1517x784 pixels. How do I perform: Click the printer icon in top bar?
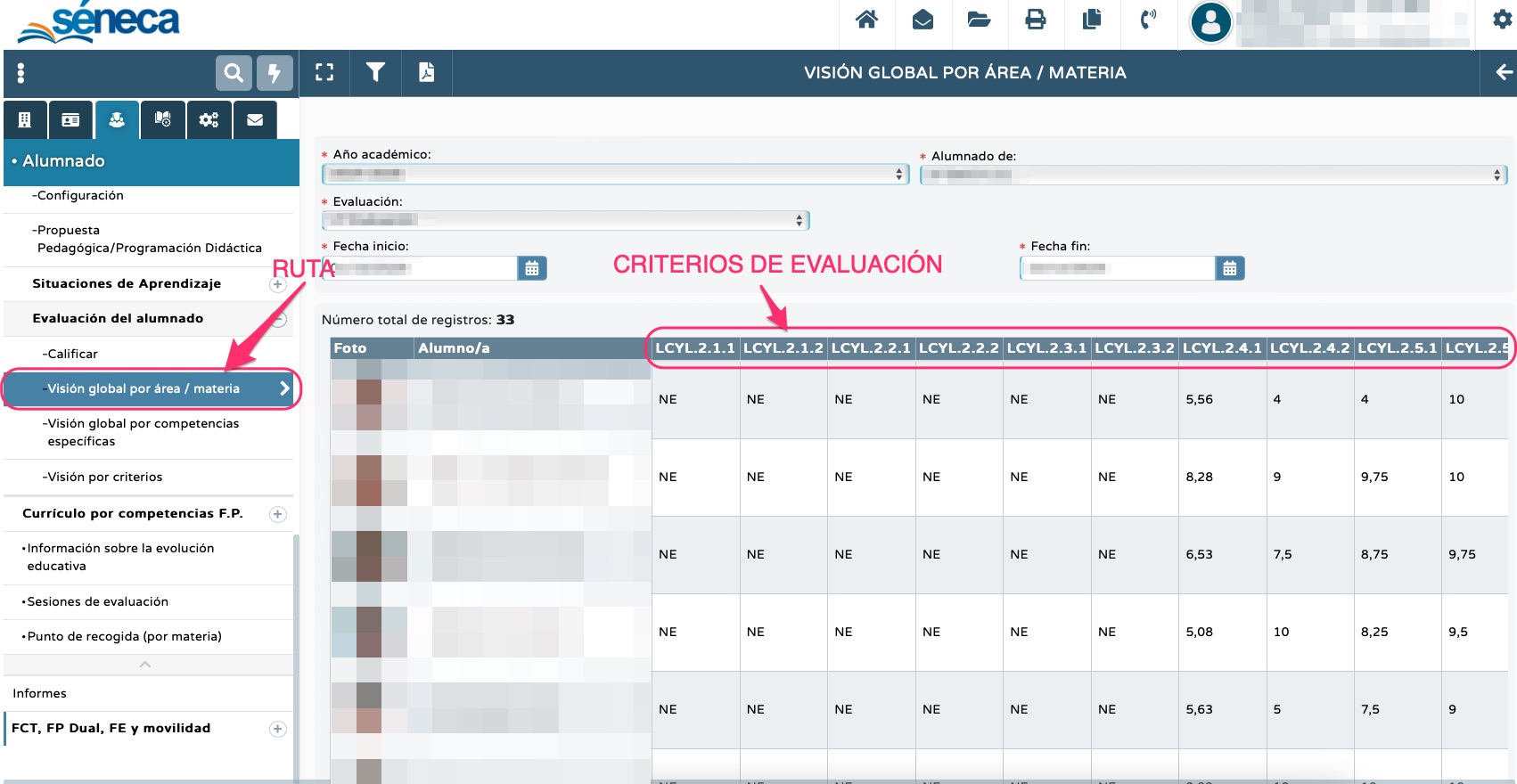pyautogui.click(x=1035, y=20)
